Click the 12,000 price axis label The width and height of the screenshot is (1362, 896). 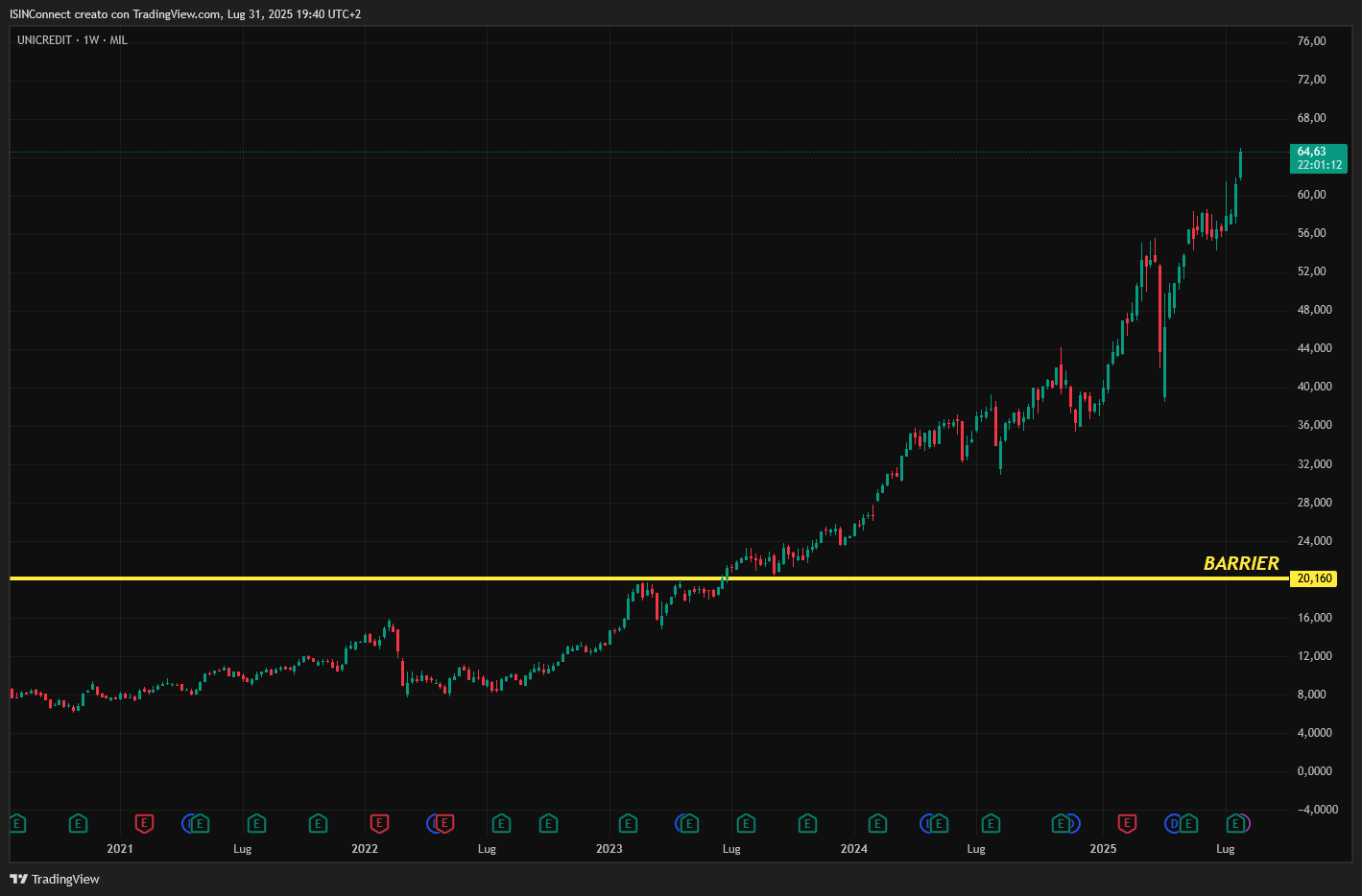pos(1314,656)
